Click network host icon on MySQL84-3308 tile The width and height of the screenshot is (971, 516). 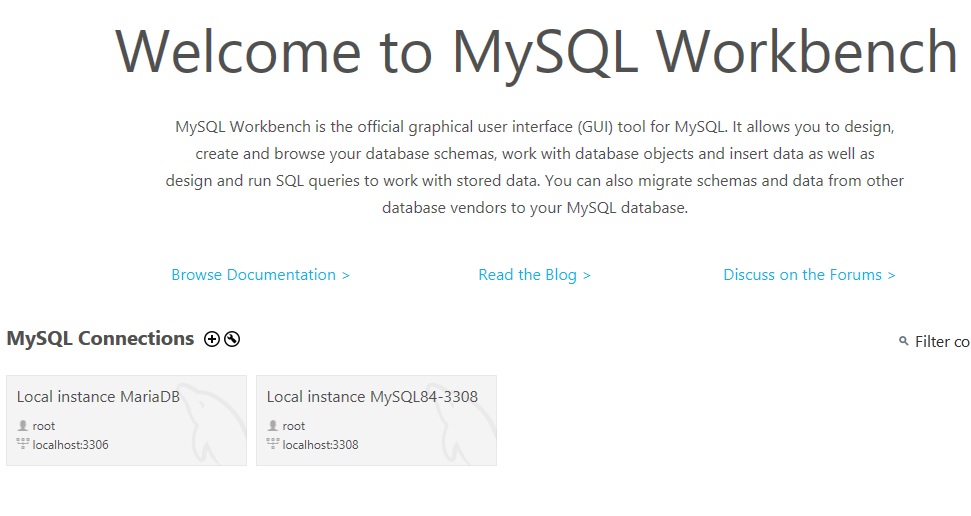(x=273, y=444)
